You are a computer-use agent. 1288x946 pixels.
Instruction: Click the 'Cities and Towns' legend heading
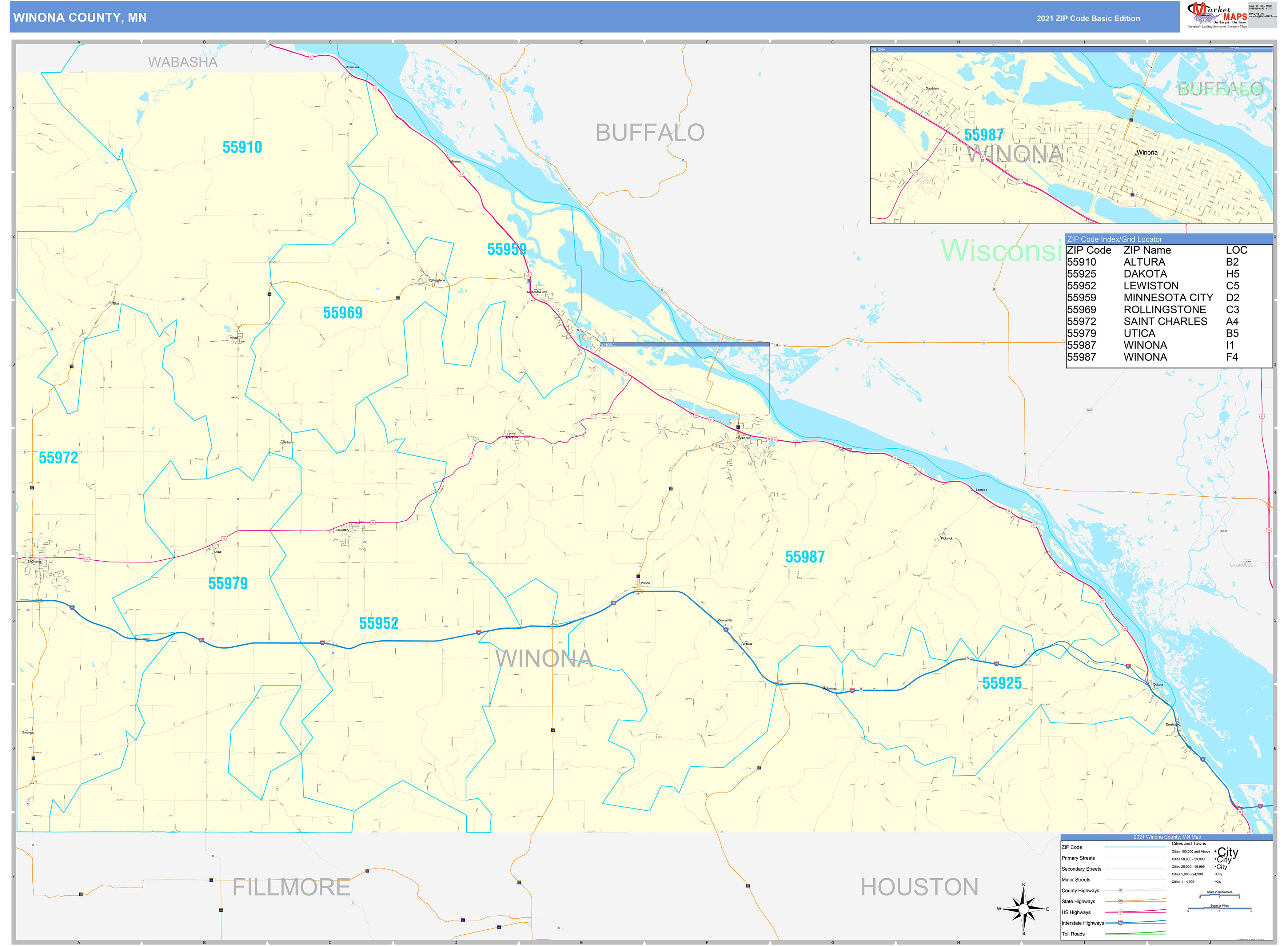tap(1188, 843)
